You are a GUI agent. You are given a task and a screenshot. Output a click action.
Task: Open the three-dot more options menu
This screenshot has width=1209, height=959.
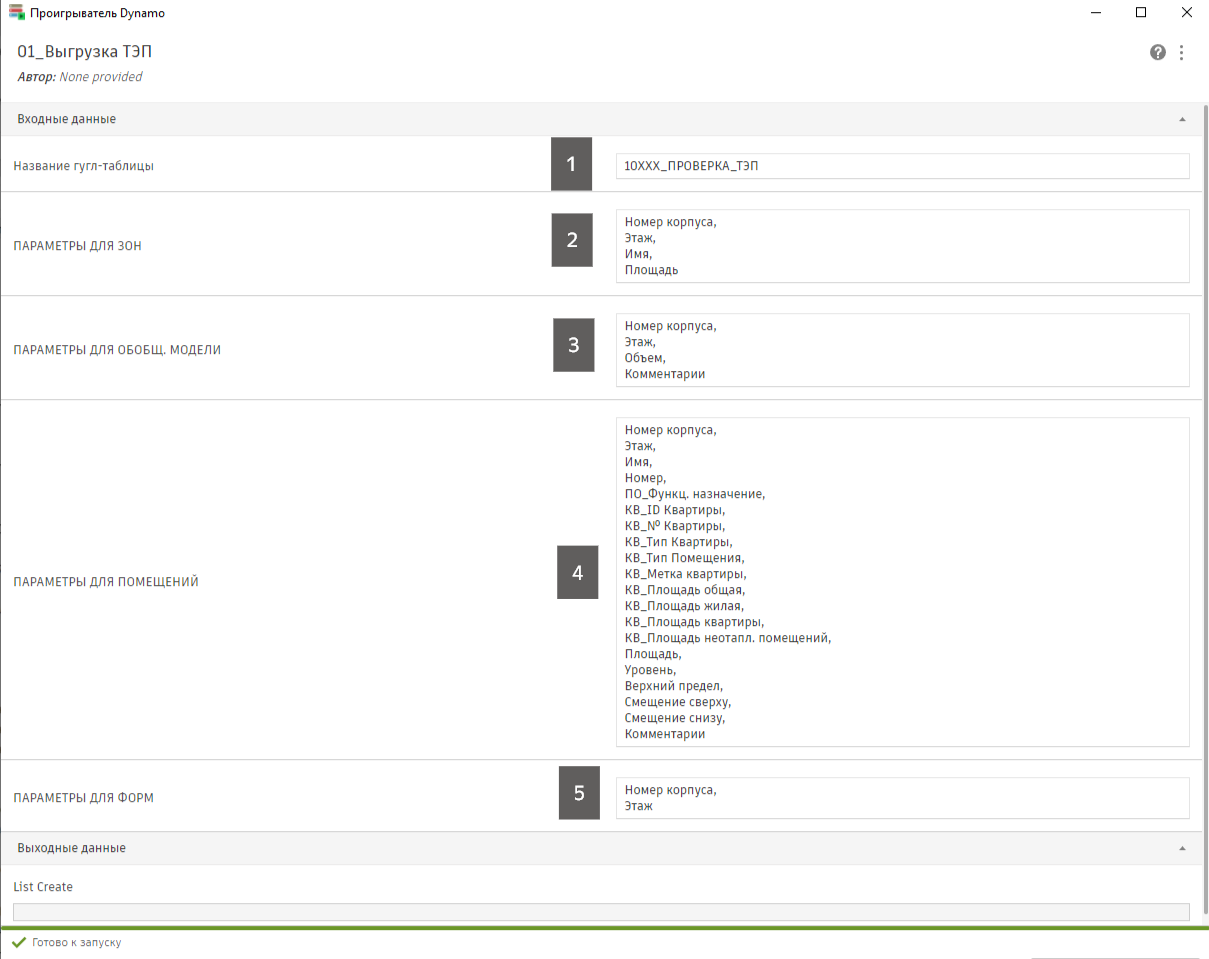coord(1182,53)
